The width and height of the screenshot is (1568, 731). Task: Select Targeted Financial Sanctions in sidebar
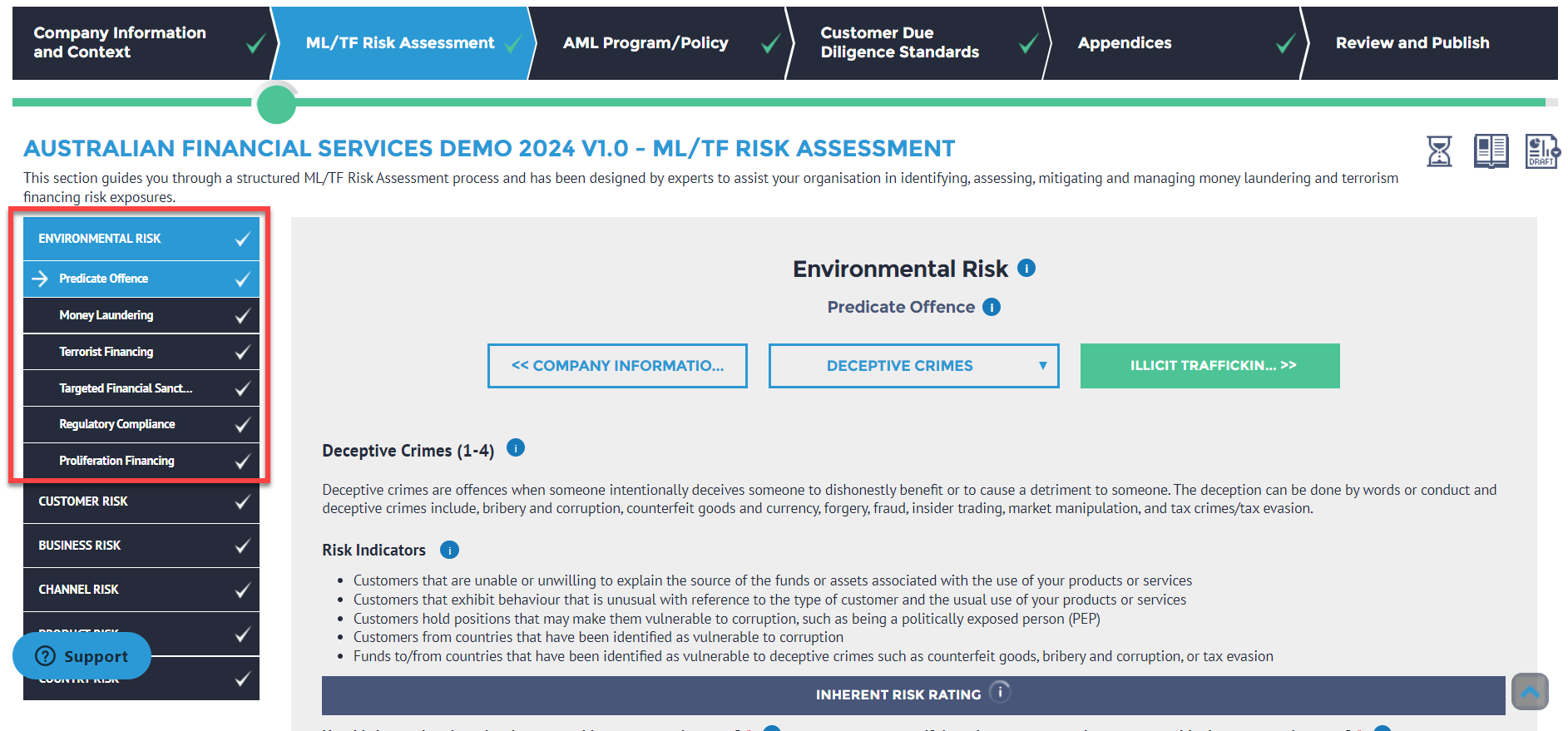tap(141, 388)
